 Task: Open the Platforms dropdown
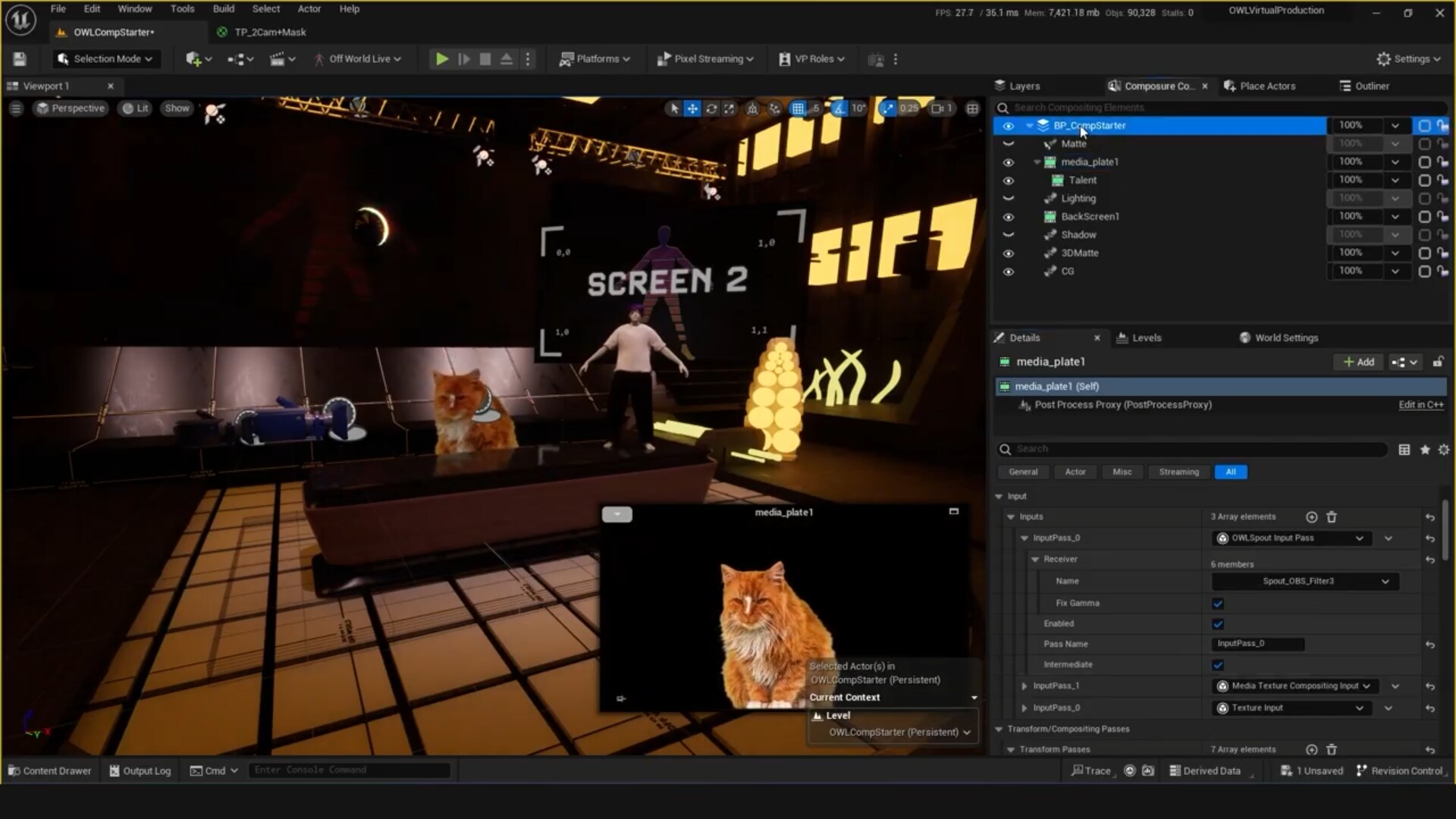(595, 59)
